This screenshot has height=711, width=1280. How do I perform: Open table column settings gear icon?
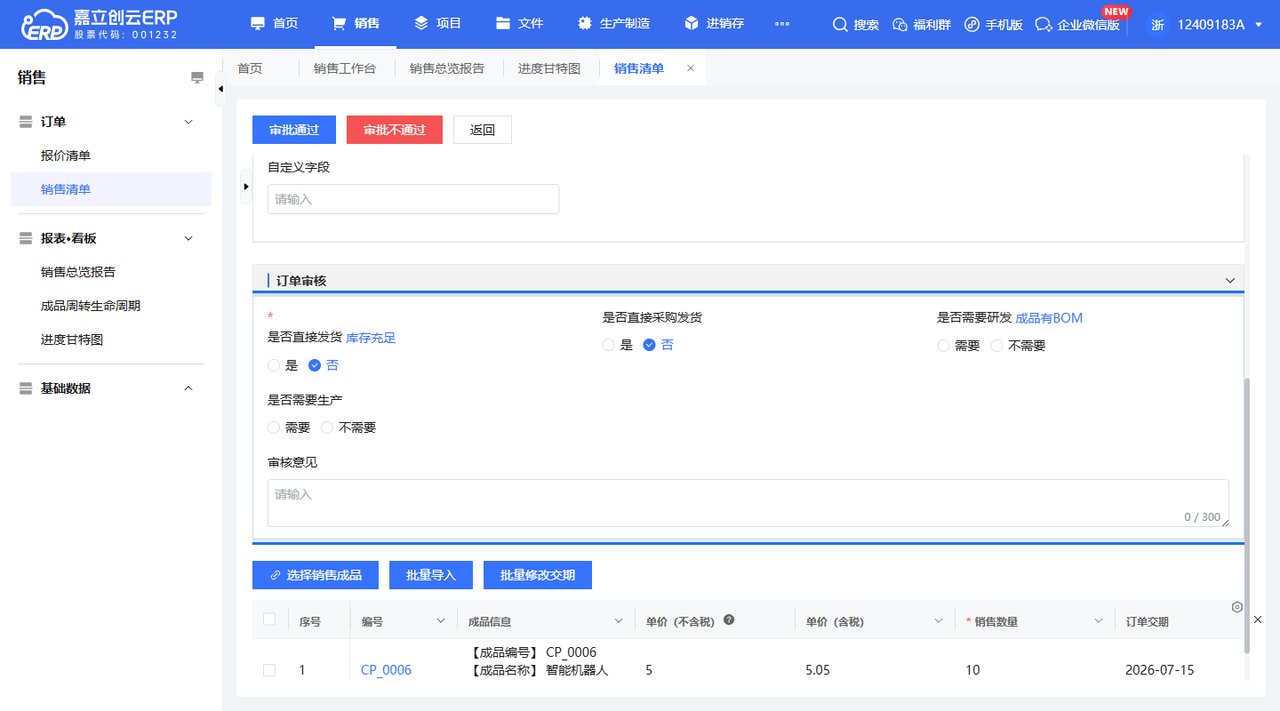pyautogui.click(x=1237, y=607)
